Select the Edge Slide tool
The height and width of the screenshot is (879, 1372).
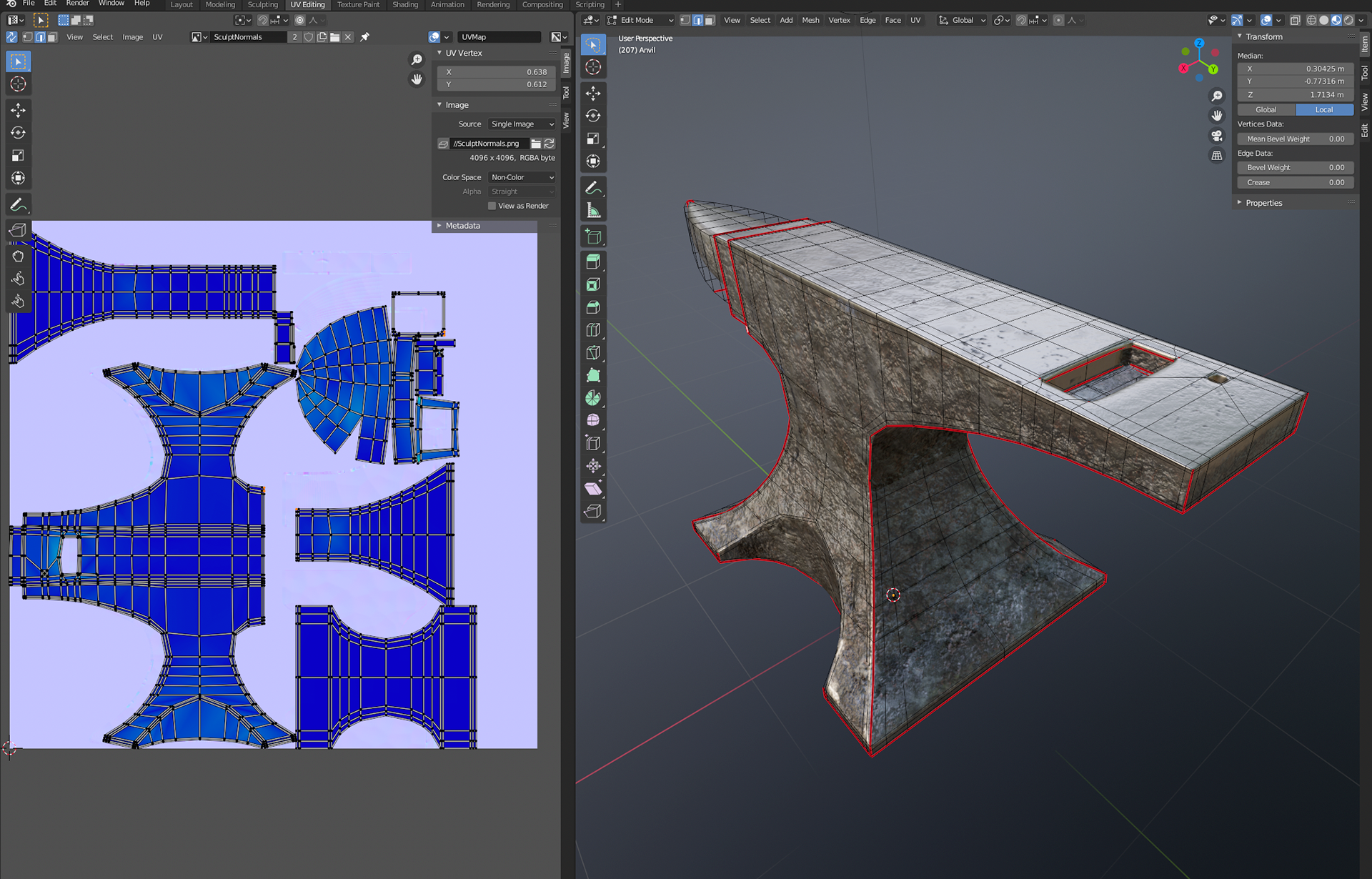tap(593, 444)
